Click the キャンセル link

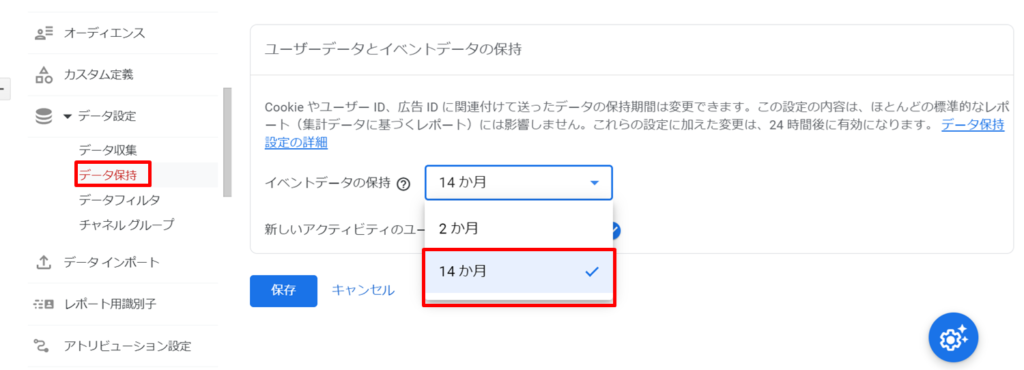point(362,290)
